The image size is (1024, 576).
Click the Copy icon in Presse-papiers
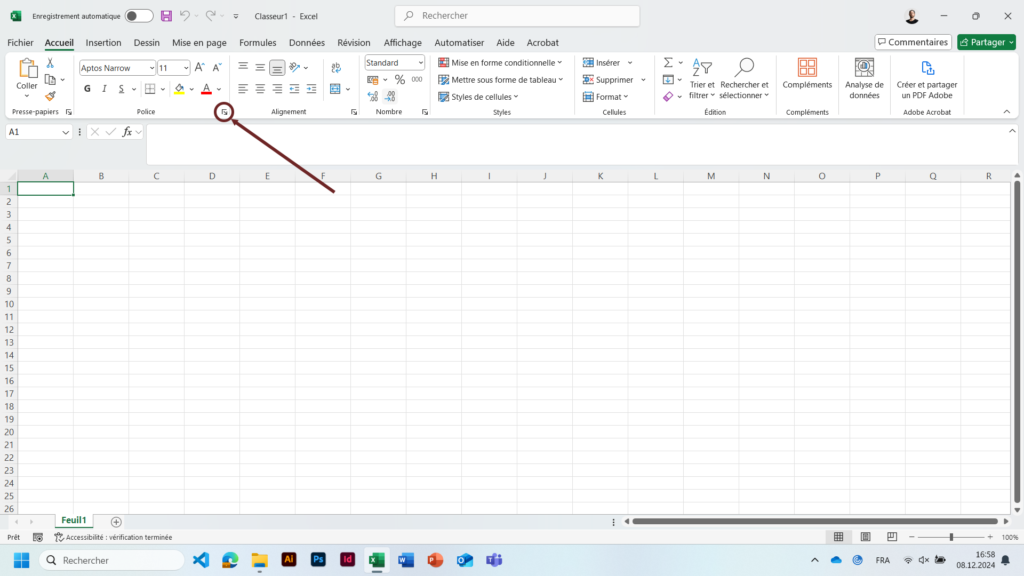[x=50, y=80]
